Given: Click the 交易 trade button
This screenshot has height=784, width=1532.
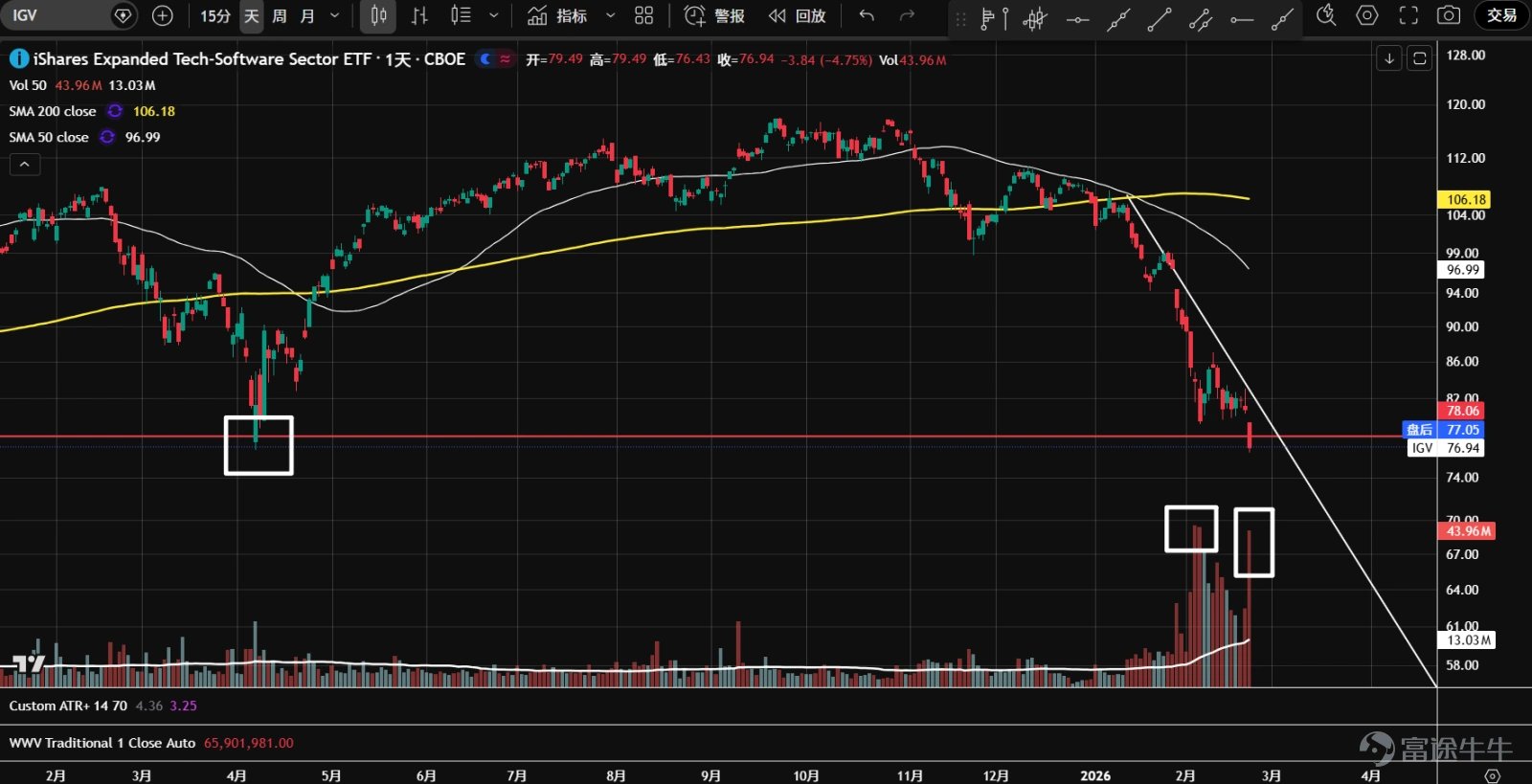Looking at the screenshot, I should [x=1501, y=15].
